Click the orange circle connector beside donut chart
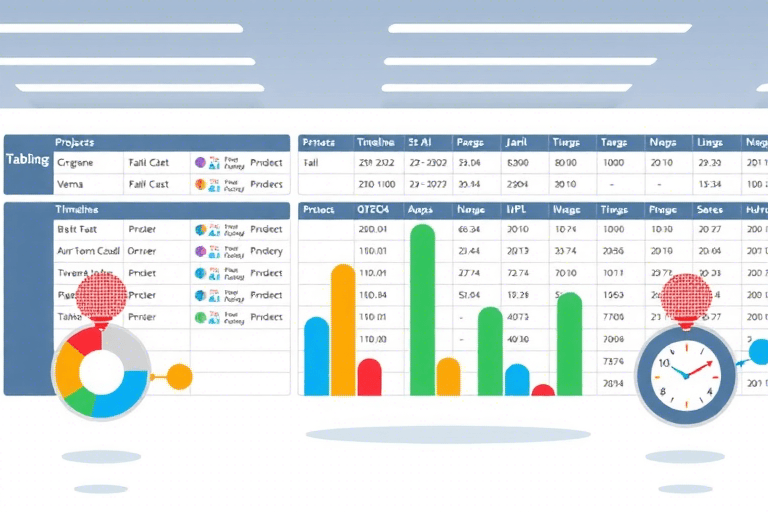Image resolution: width=768 pixels, height=512 pixels. tap(179, 377)
